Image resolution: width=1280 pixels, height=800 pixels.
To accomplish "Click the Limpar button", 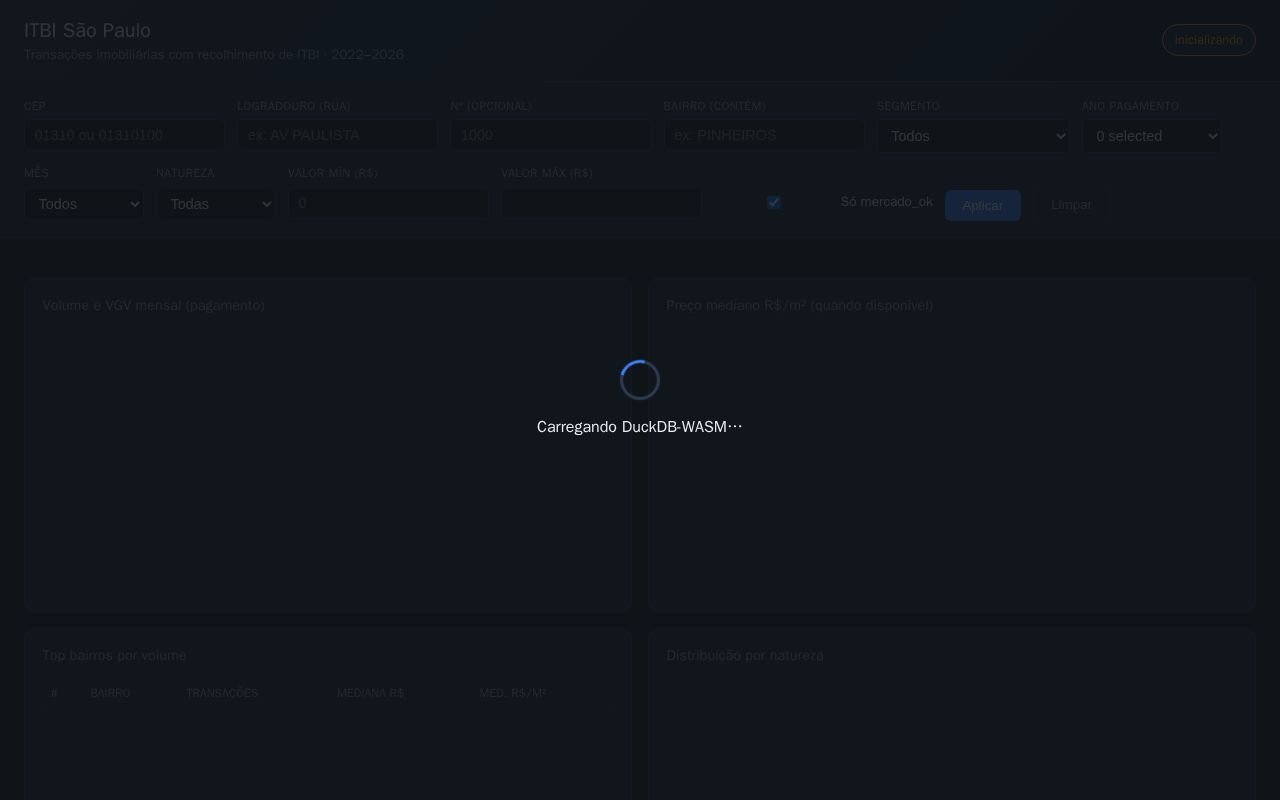I will tap(1071, 205).
